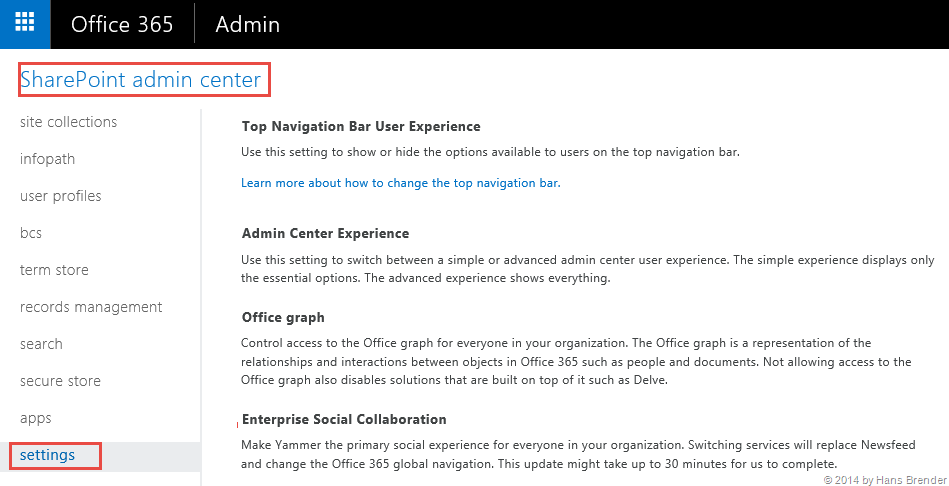Go to user profiles section
Screen dimensions: 949x486
click(x=60, y=196)
